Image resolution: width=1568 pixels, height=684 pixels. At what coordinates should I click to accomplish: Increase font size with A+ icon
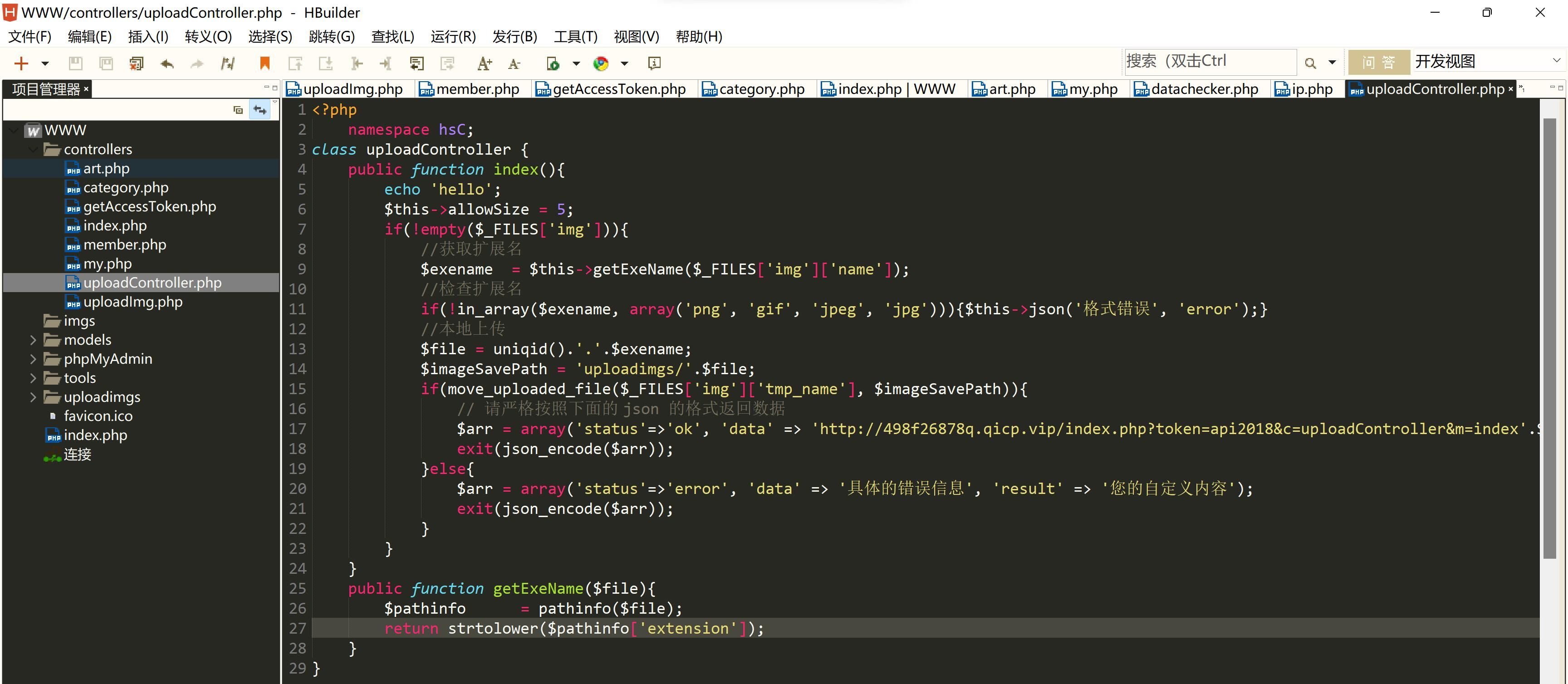[485, 64]
